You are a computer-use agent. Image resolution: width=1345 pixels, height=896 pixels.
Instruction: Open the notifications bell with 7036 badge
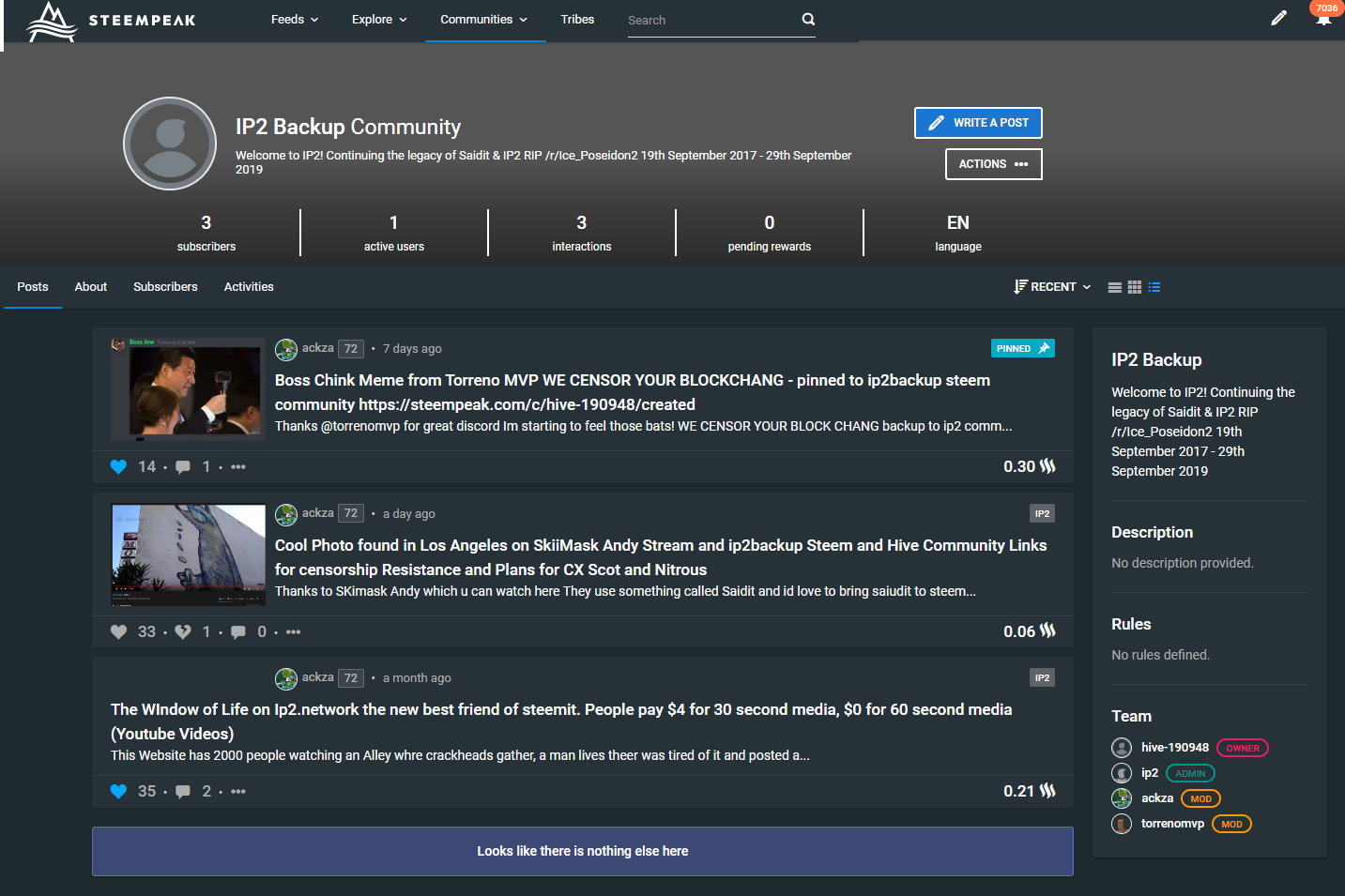(1323, 16)
